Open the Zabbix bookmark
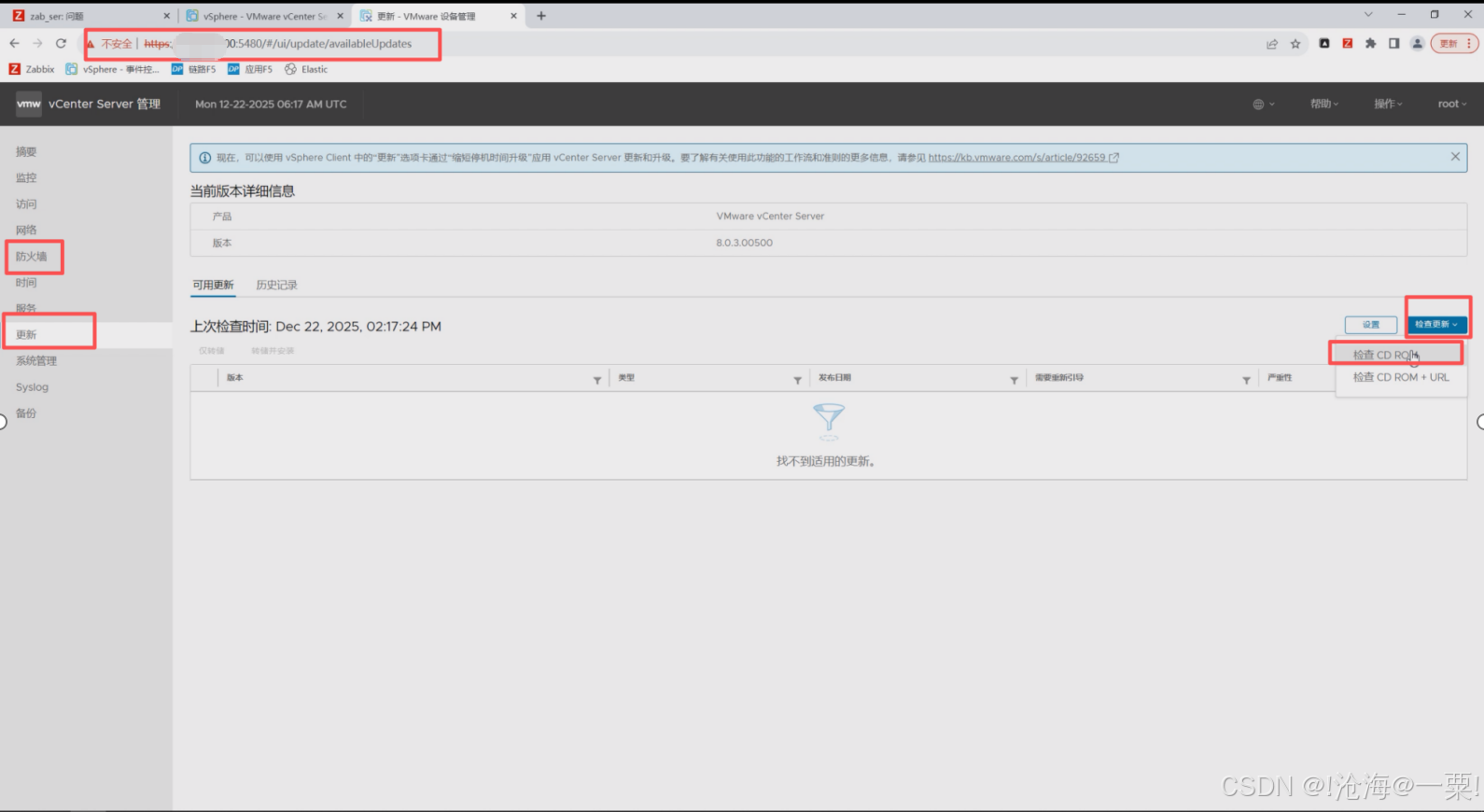Viewport: 1484px width, 812px height. [32, 69]
